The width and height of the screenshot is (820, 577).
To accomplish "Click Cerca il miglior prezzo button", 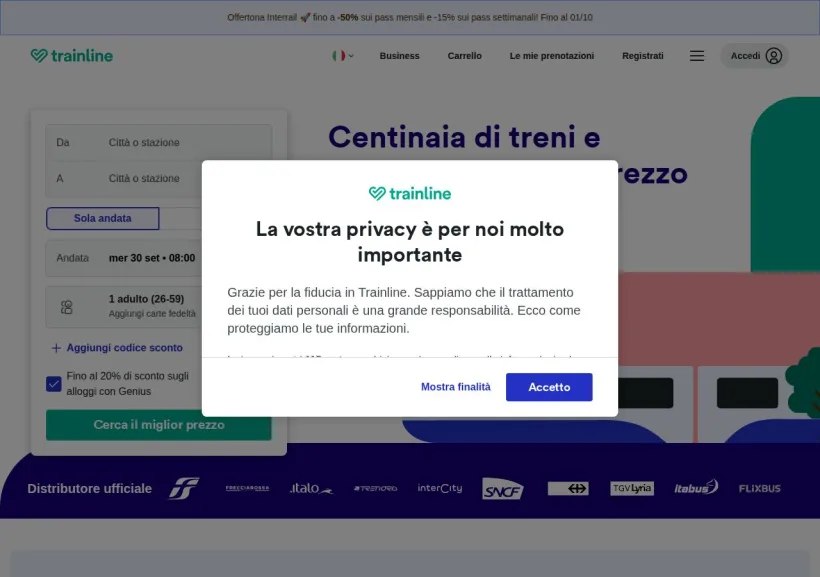I will pos(158,425).
